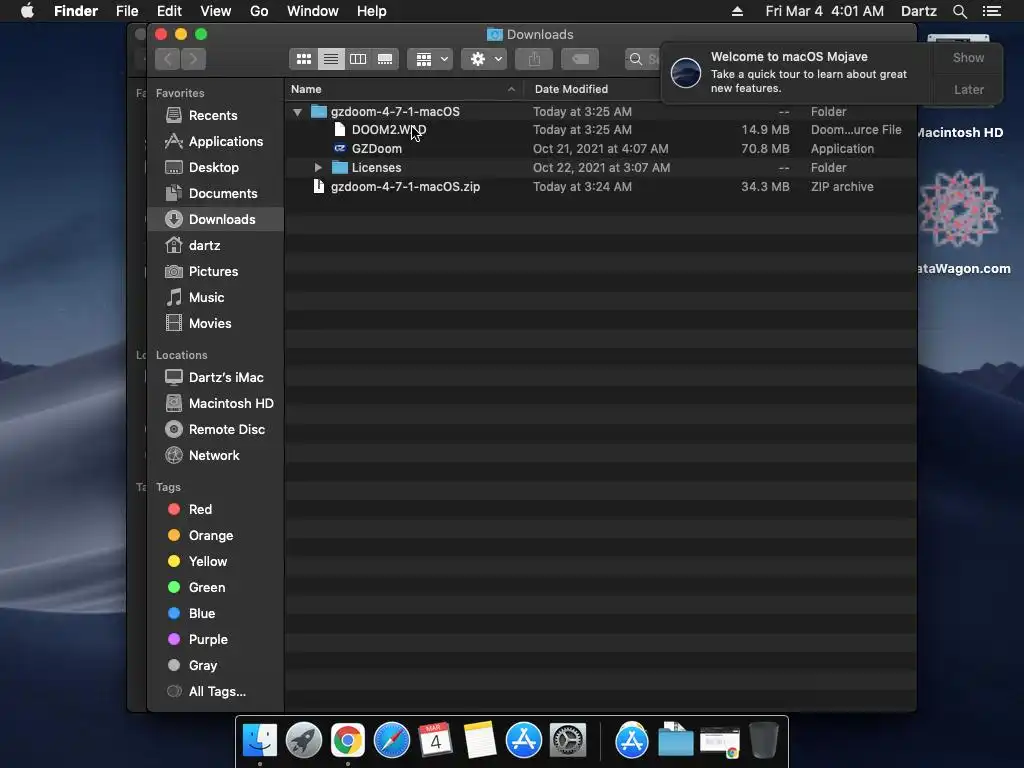Expand the Licenses folder

[318, 168]
